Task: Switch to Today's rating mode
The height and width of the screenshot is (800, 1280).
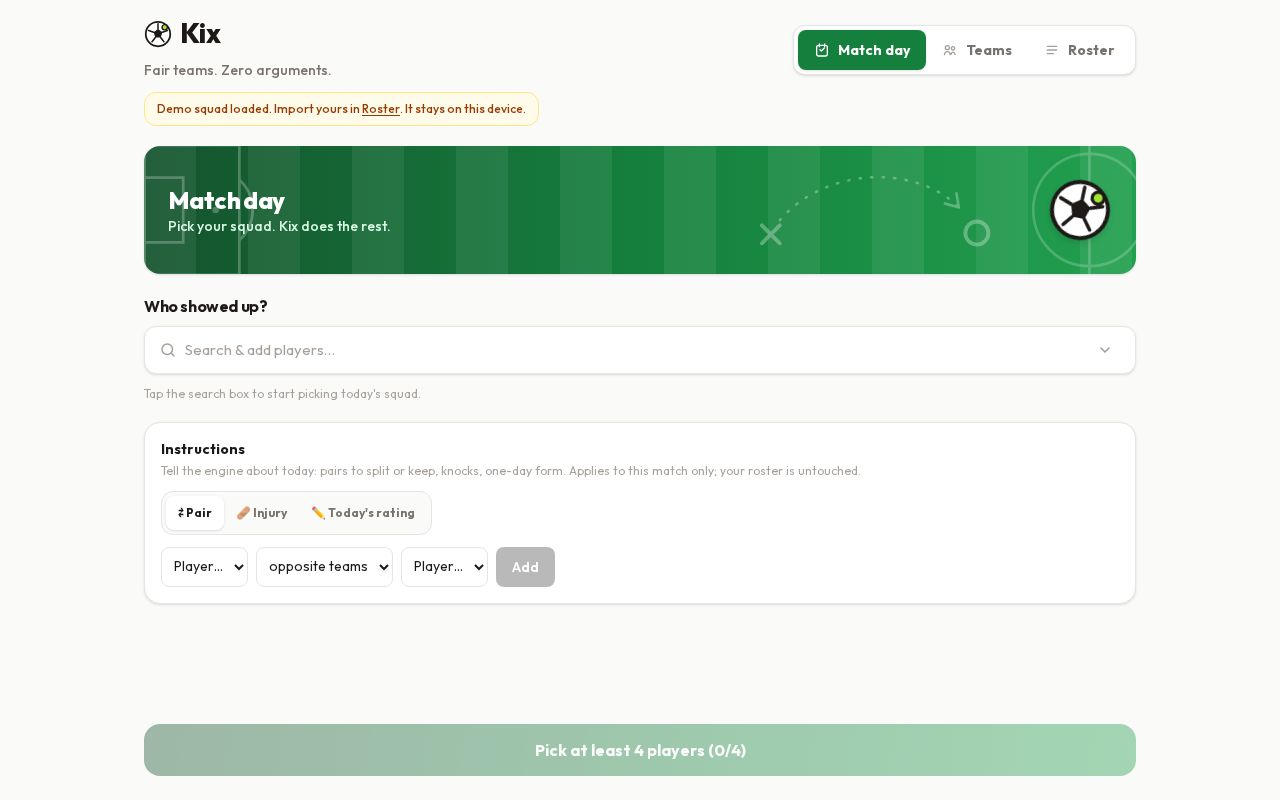Action: 363,513
